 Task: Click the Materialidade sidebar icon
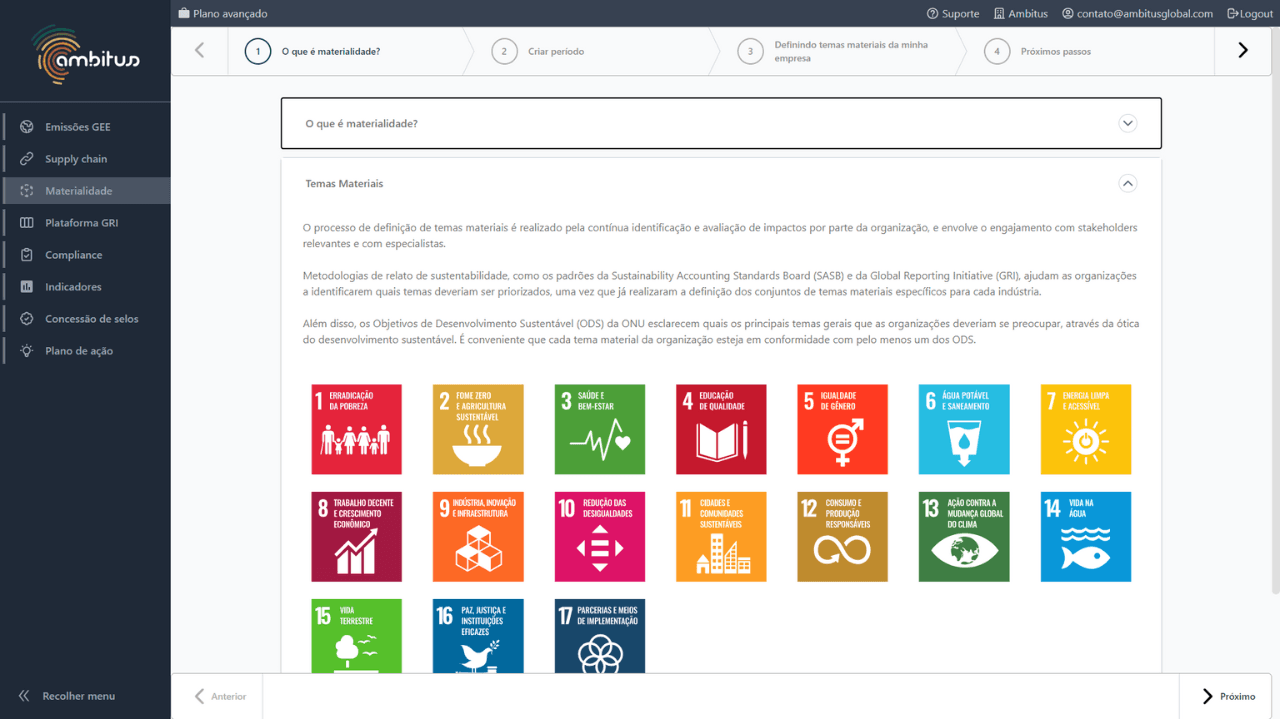coord(27,191)
